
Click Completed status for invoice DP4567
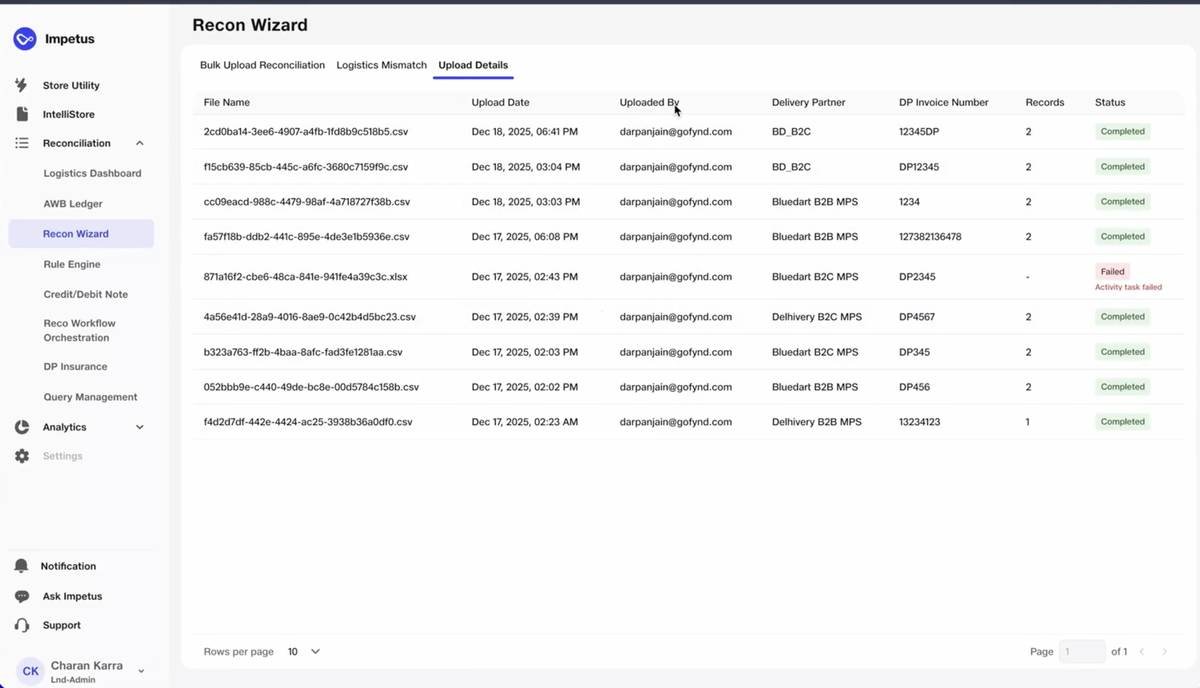(x=1123, y=317)
